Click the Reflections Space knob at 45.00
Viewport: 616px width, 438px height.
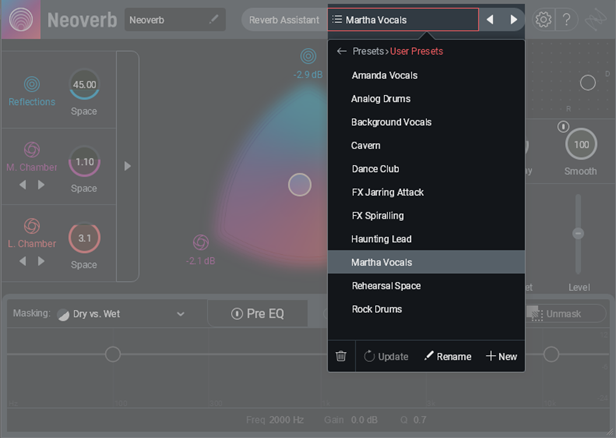point(84,84)
